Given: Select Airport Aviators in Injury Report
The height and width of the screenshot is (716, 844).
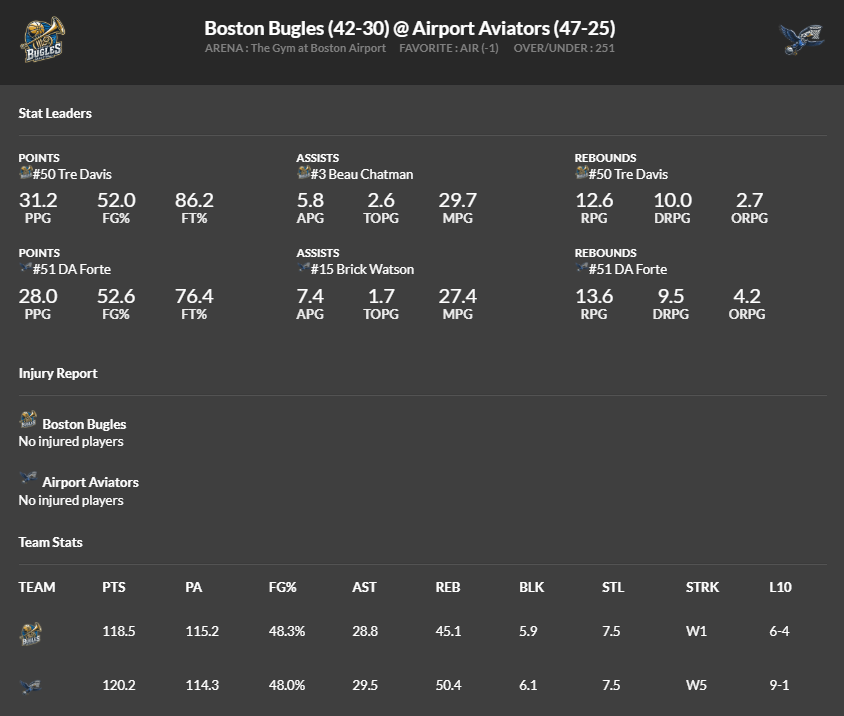Looking at the screenshot, I should tap(90, 482).
